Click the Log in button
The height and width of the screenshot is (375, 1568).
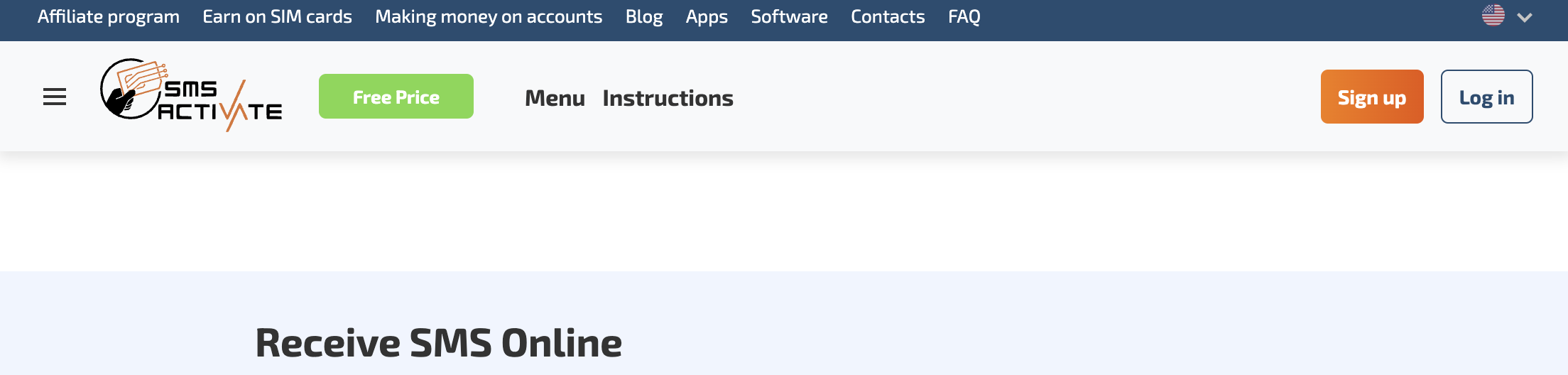pos(1486,97)
